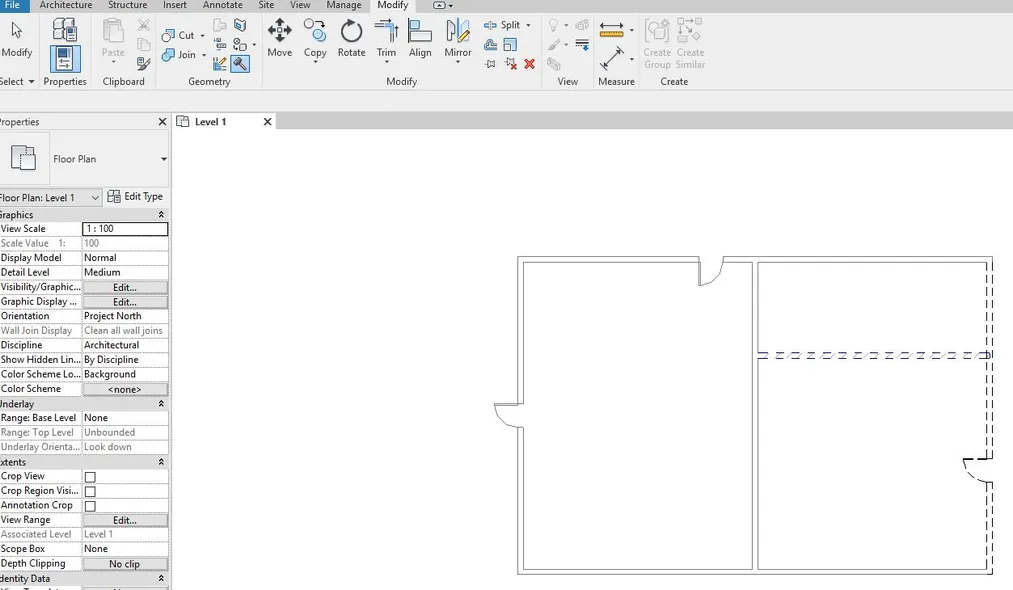Click the Color Scheme <none> value

pos(124,388)
